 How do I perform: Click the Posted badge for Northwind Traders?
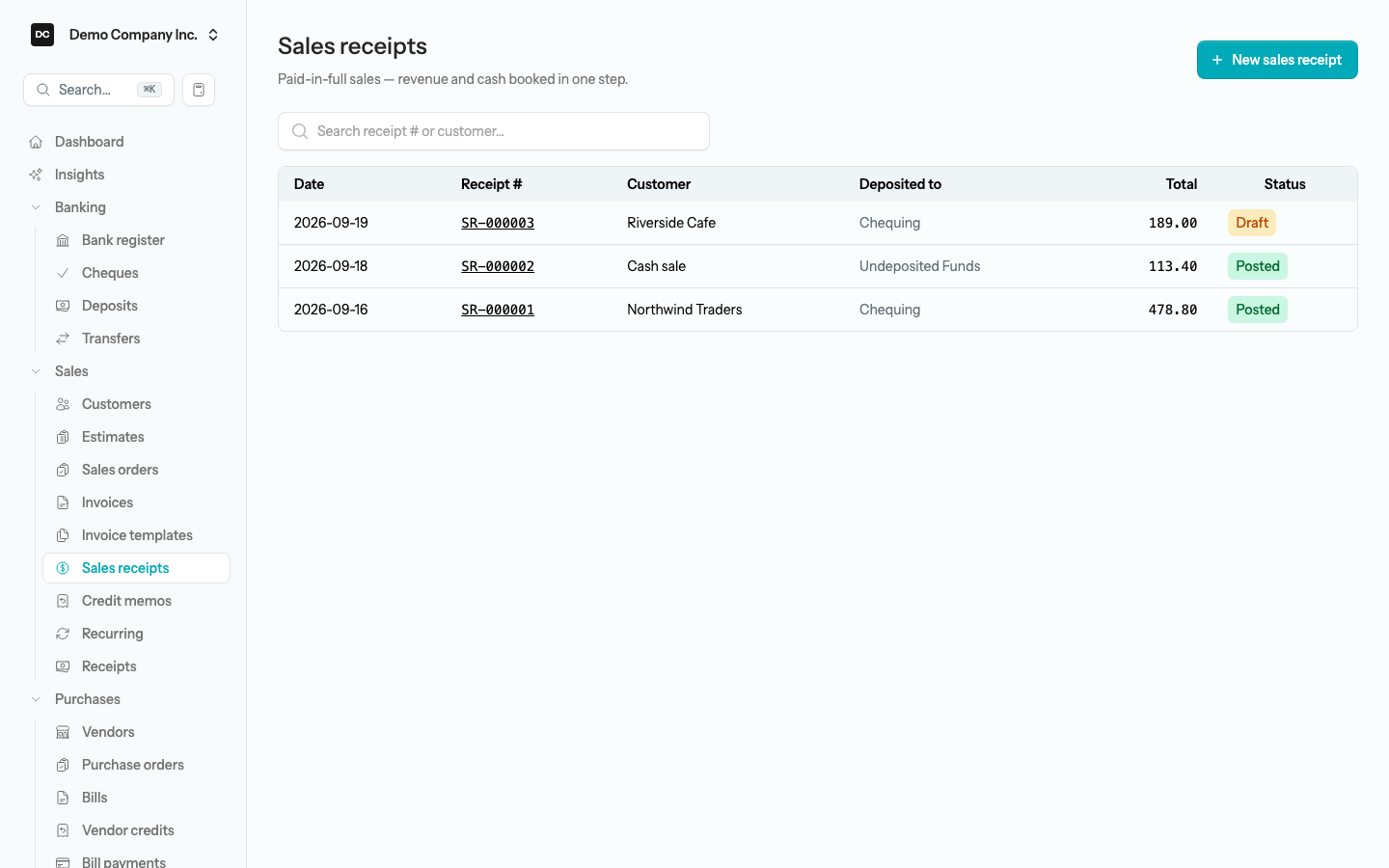coord(1258,310)
